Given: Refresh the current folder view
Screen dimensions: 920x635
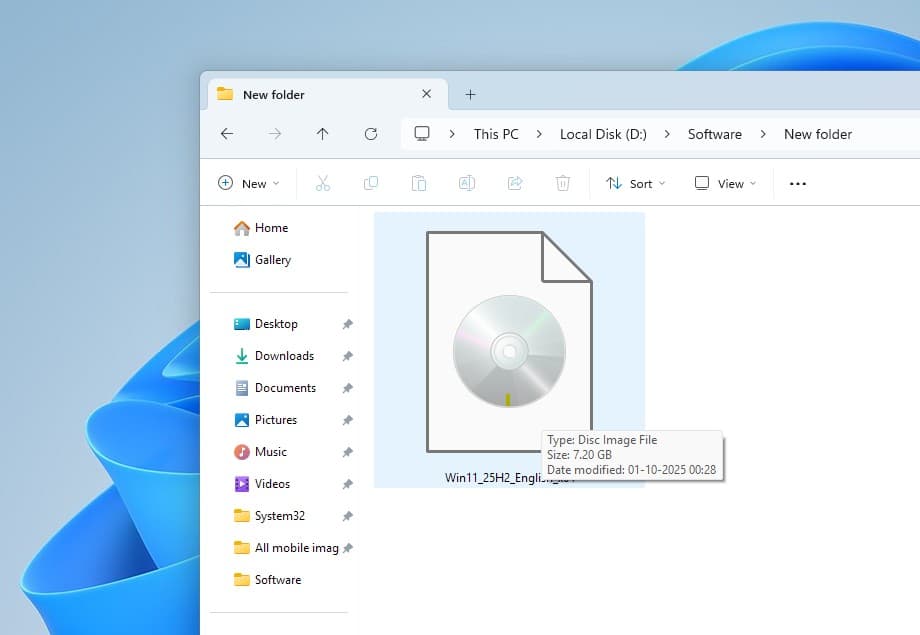Looking at the screenshot, I should click(370, 133).
